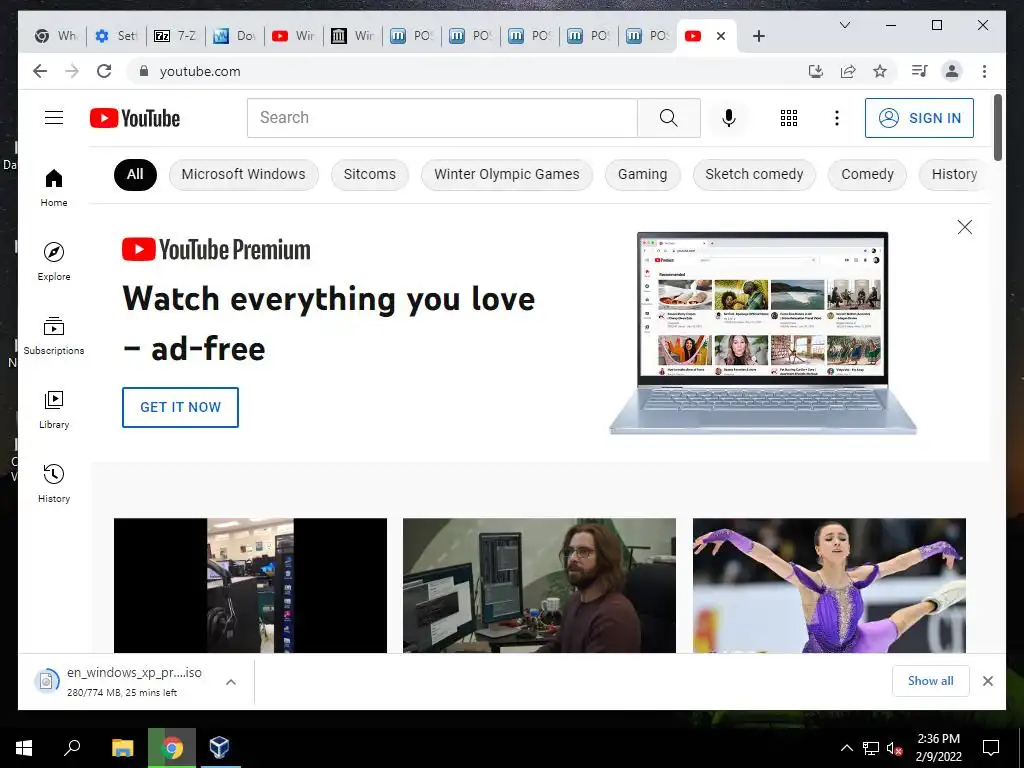Bookmark this page with the star
1024x768 pixels.
[880, 71]
